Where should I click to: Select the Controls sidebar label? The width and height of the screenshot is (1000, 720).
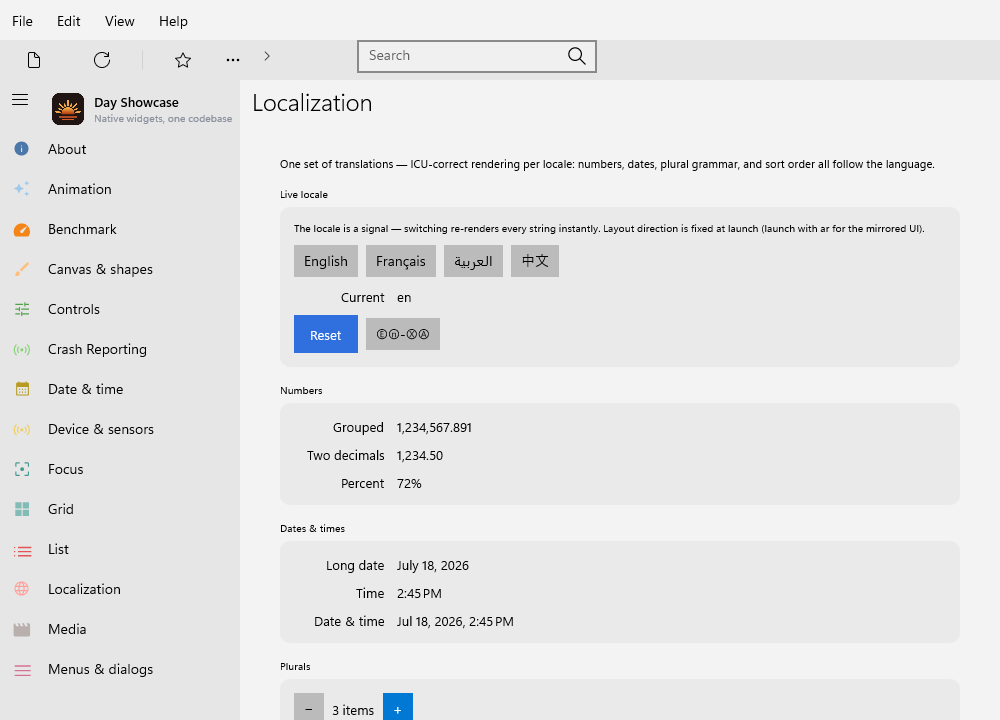pos(74,309)
